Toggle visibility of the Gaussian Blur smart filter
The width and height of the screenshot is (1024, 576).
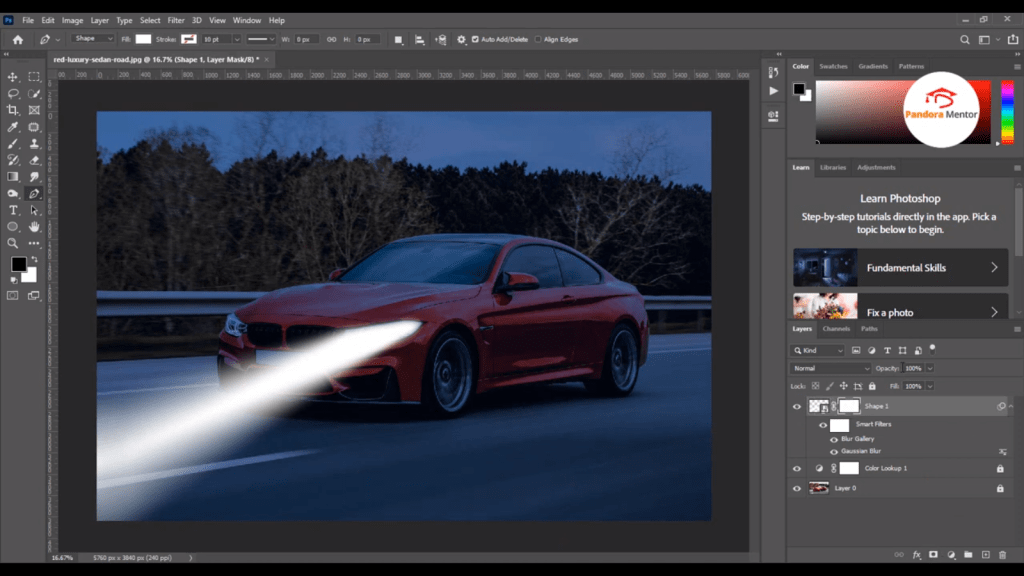(x=833, y=451)
